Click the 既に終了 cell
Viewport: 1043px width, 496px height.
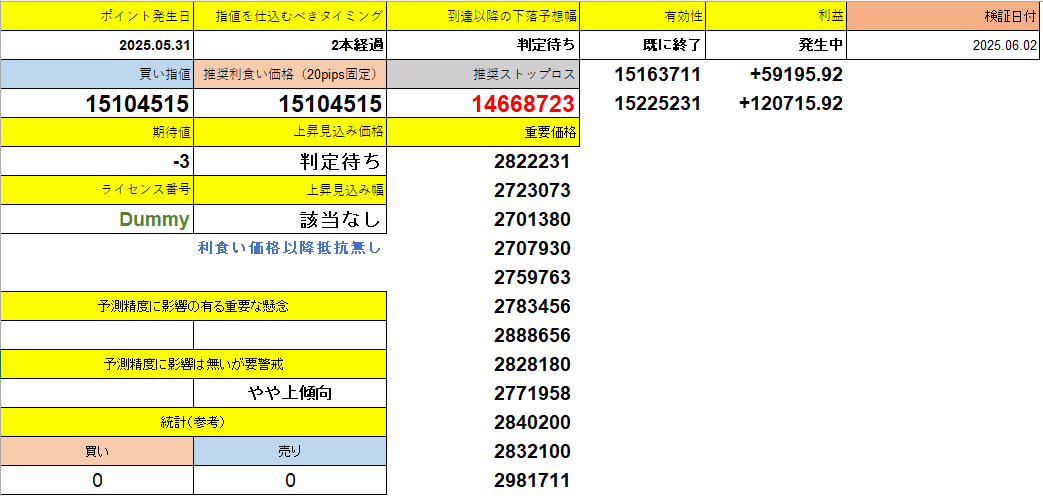tap(643, 45)
